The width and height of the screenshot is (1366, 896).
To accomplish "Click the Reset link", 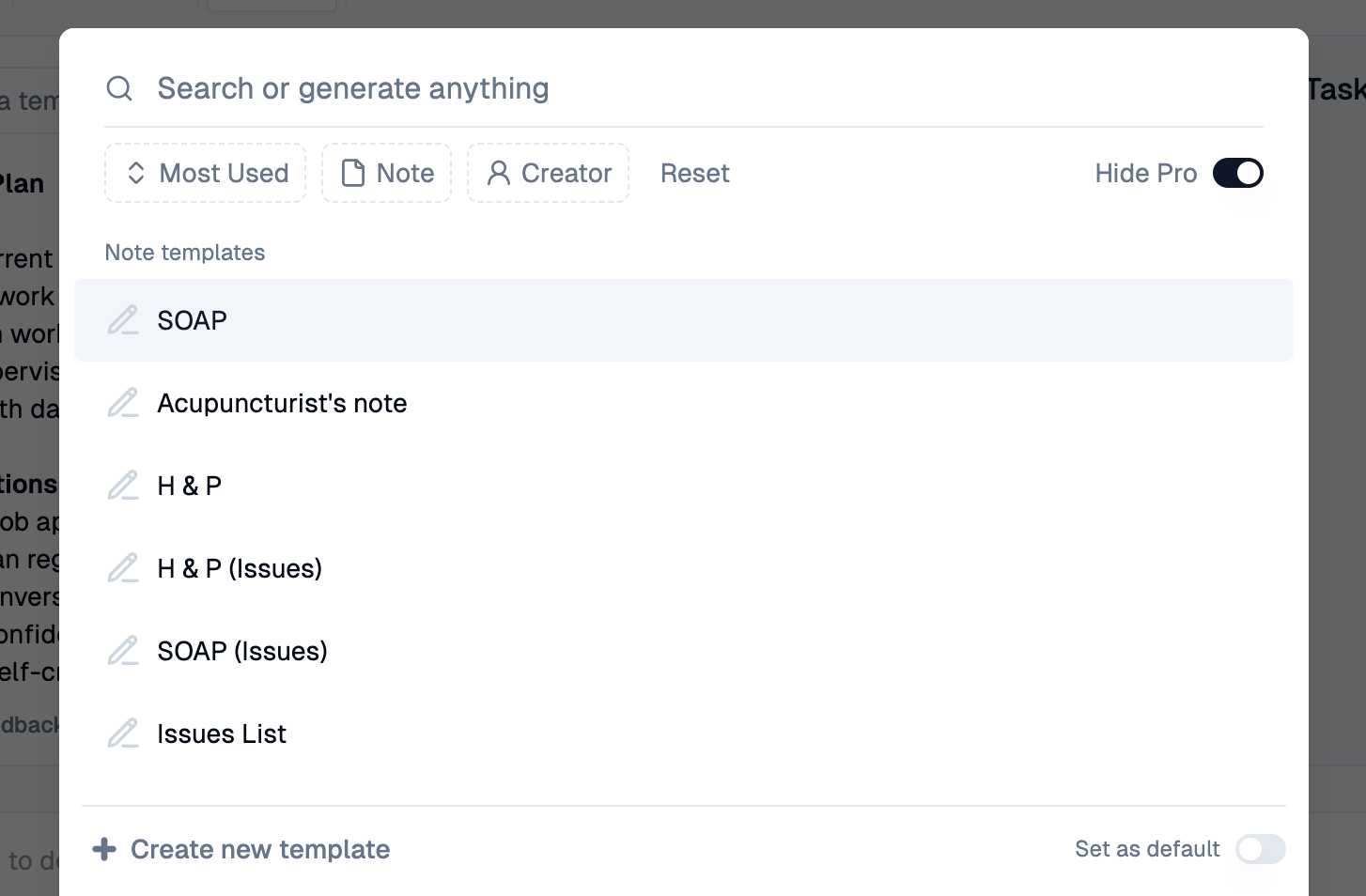I will (694, 173).
